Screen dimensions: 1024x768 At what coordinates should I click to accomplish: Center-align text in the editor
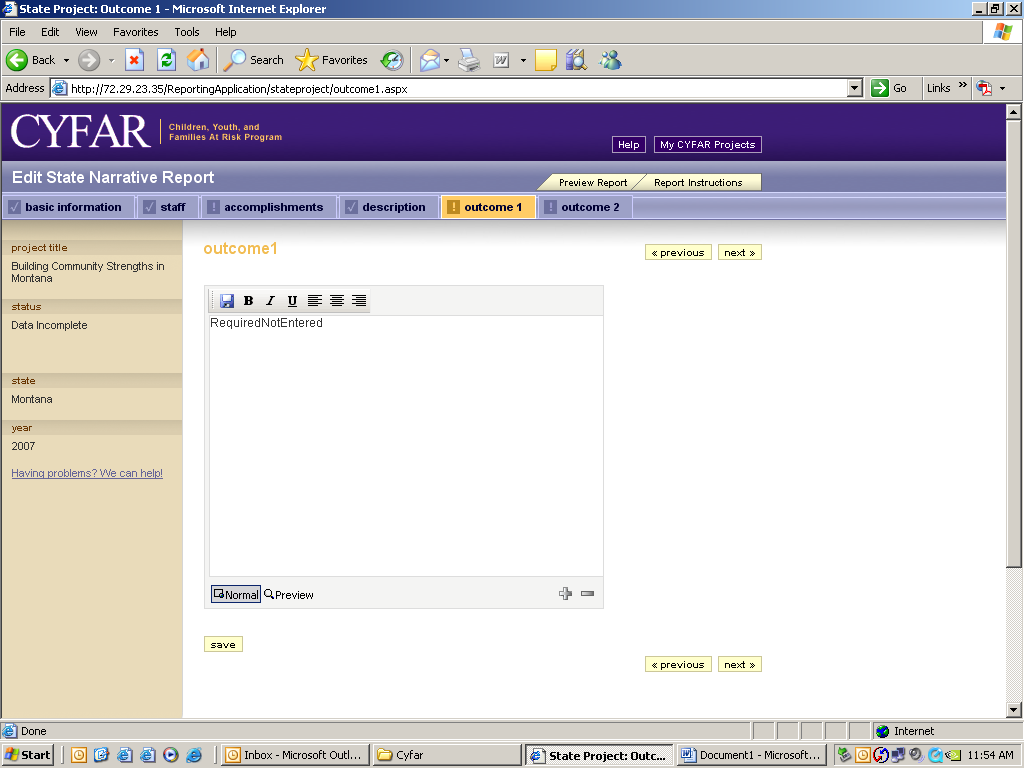[337, 301]
